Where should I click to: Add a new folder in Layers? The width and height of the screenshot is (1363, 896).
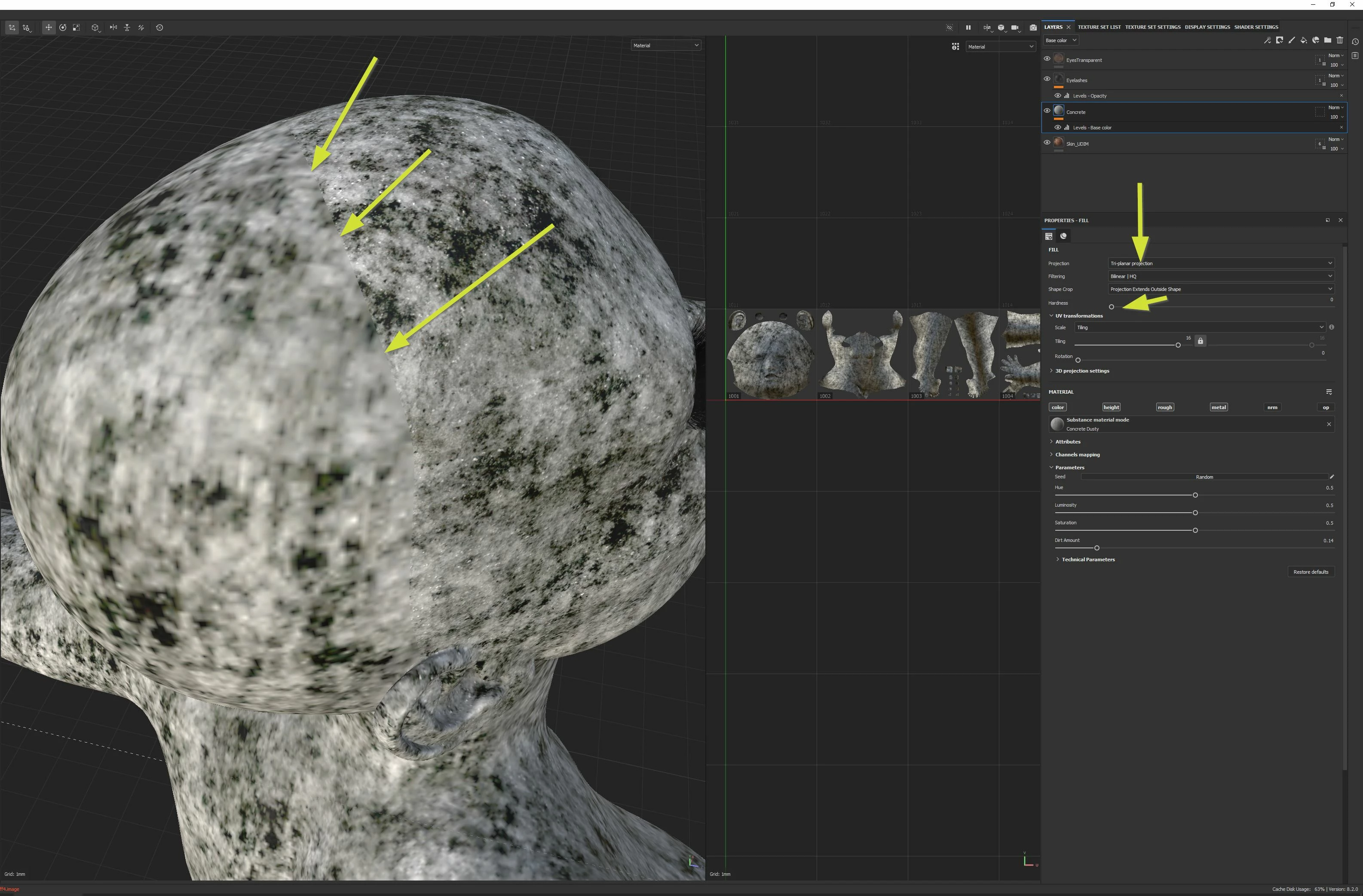pyautogui.click(x=1327, y=40)
